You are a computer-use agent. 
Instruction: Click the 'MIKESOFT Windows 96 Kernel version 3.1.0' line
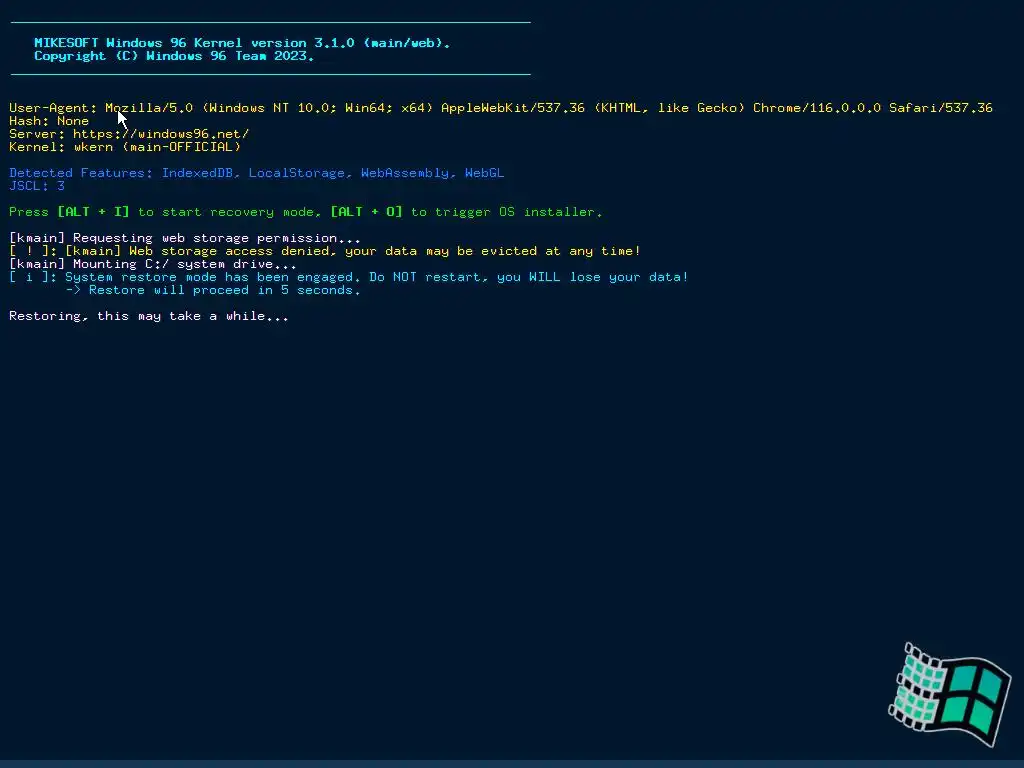point(242,43)
